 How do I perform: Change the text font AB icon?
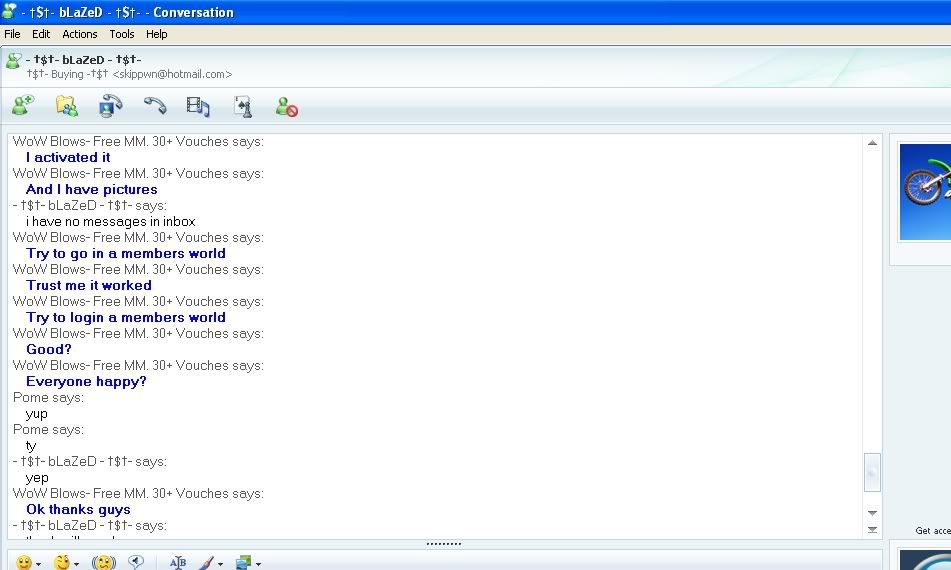(x=178, y=563)
